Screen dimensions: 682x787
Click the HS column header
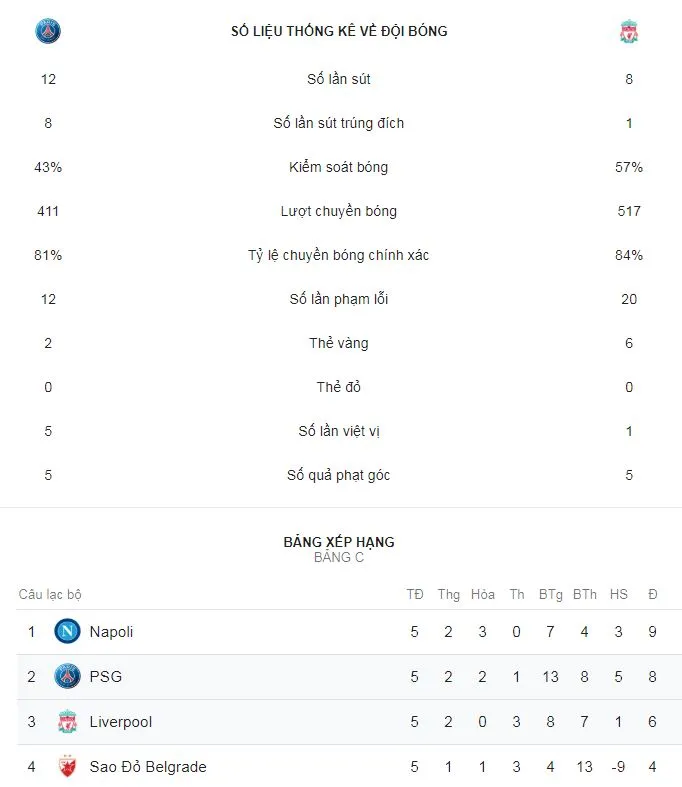pyautogui.click(x=619, y=595)
